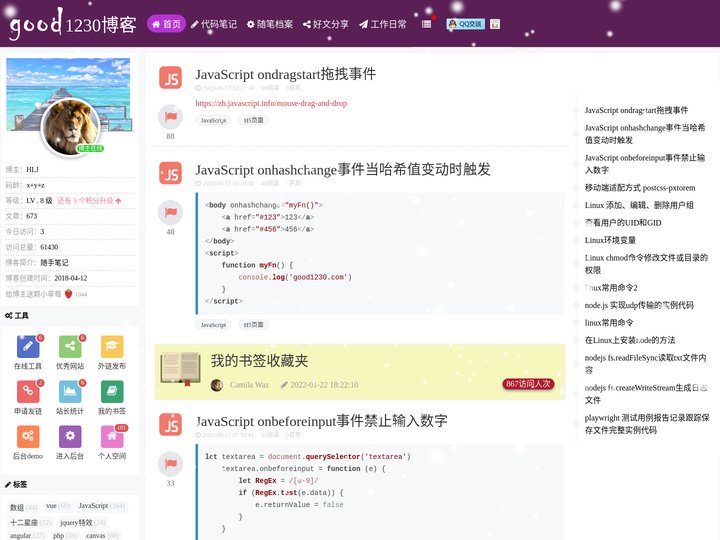Screen dimensions: 720x540
Task: Open right list item Linux chmod命令修改文件或目录的权限
Action: tap(646, 264)
